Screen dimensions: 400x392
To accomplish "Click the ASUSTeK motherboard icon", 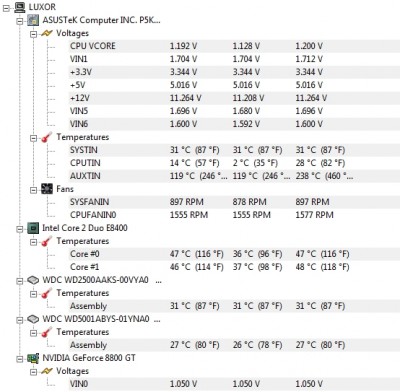I will (33, 20).
